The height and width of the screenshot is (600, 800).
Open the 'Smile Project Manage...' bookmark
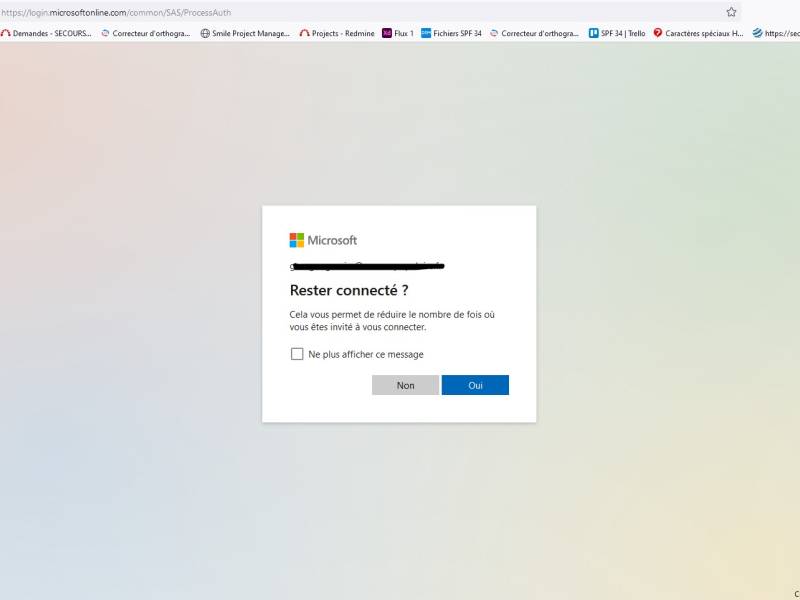point(245,33)
